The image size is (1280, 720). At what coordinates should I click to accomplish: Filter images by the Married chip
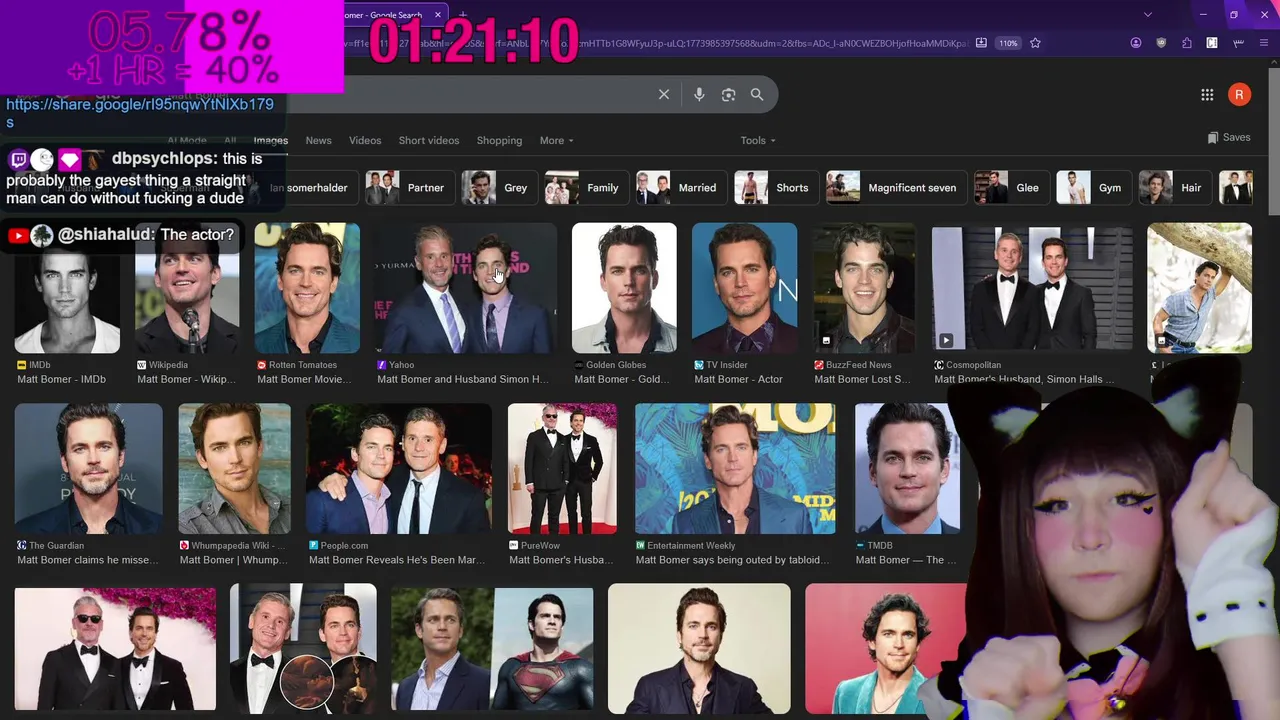click(x=682, y=188)
